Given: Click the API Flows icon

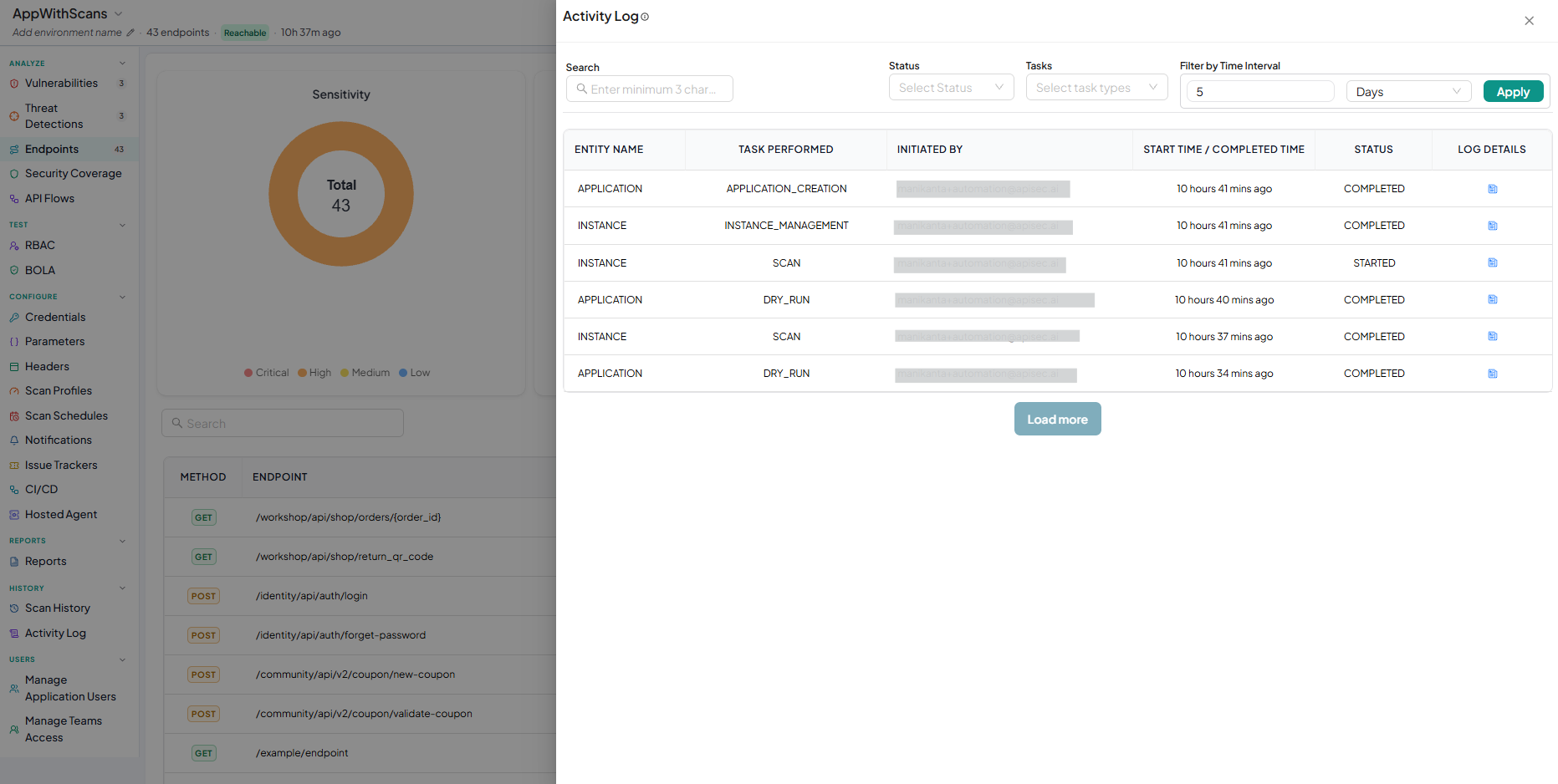Looking at the screenshot, I should 14,199.
